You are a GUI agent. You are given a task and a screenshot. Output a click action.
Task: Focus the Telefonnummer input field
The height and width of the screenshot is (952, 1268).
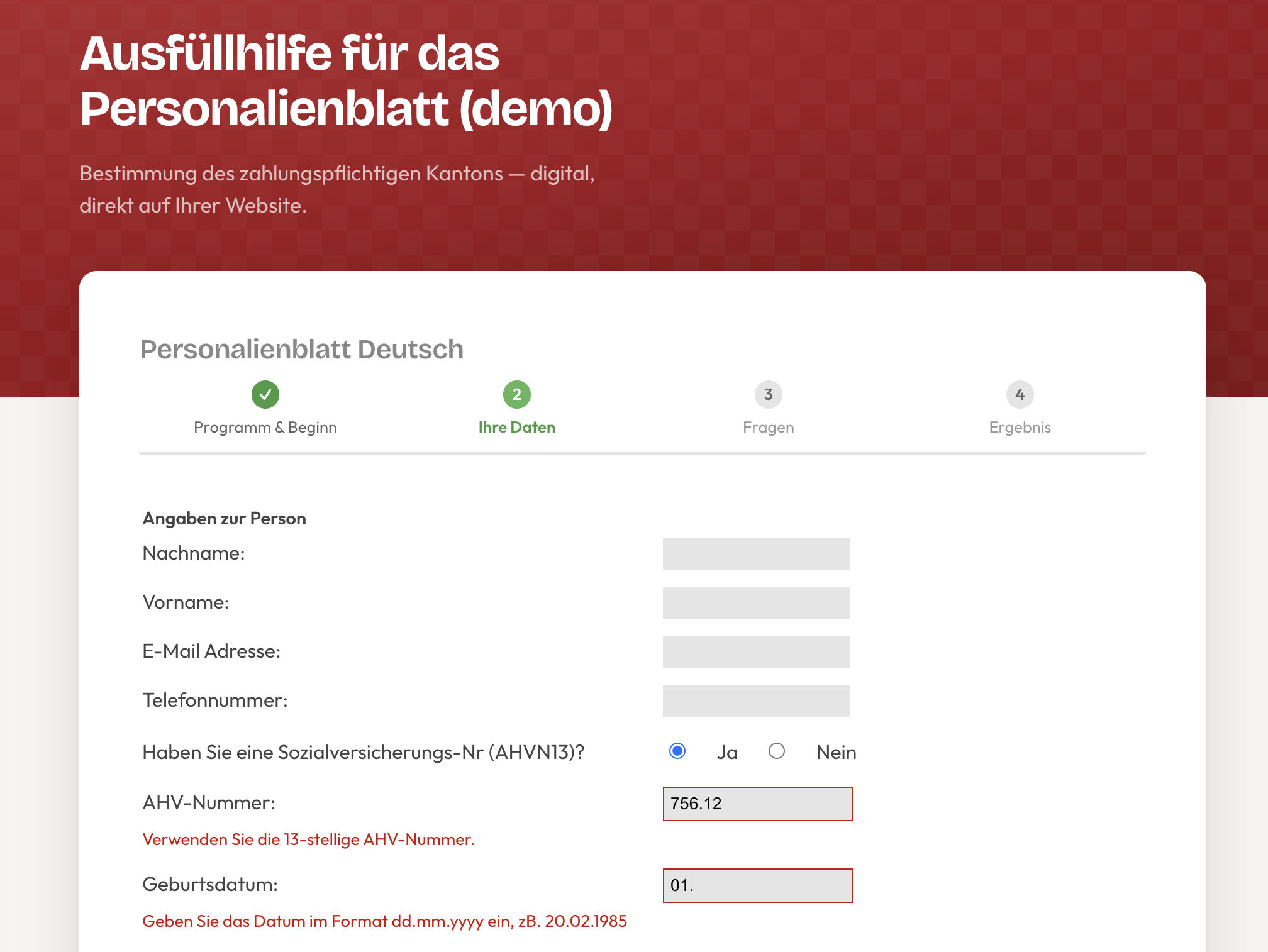pos(757,701)
